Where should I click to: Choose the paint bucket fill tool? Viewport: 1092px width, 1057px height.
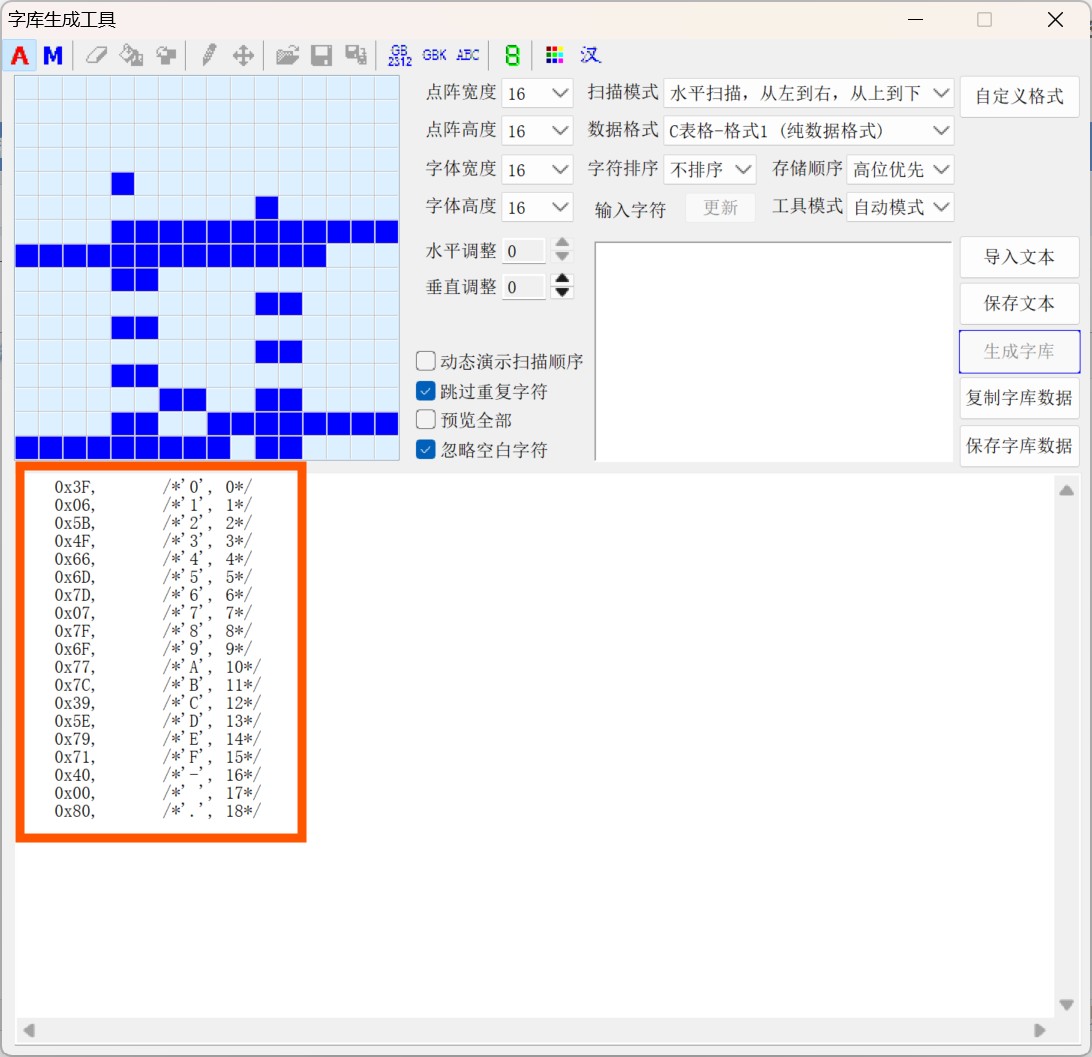click(131, 55)
